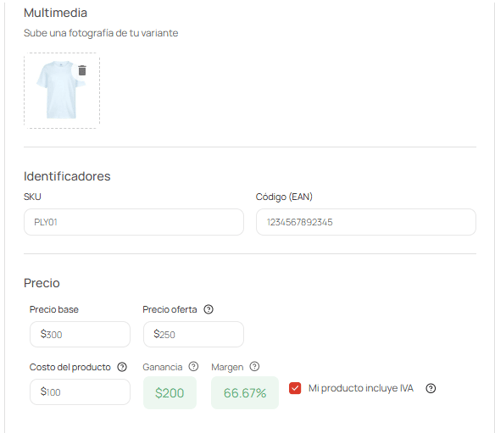The height and width of the screenshot is (433, 495).
Task: Show the Margen help tooltip
Action: (x=254, y=367)
